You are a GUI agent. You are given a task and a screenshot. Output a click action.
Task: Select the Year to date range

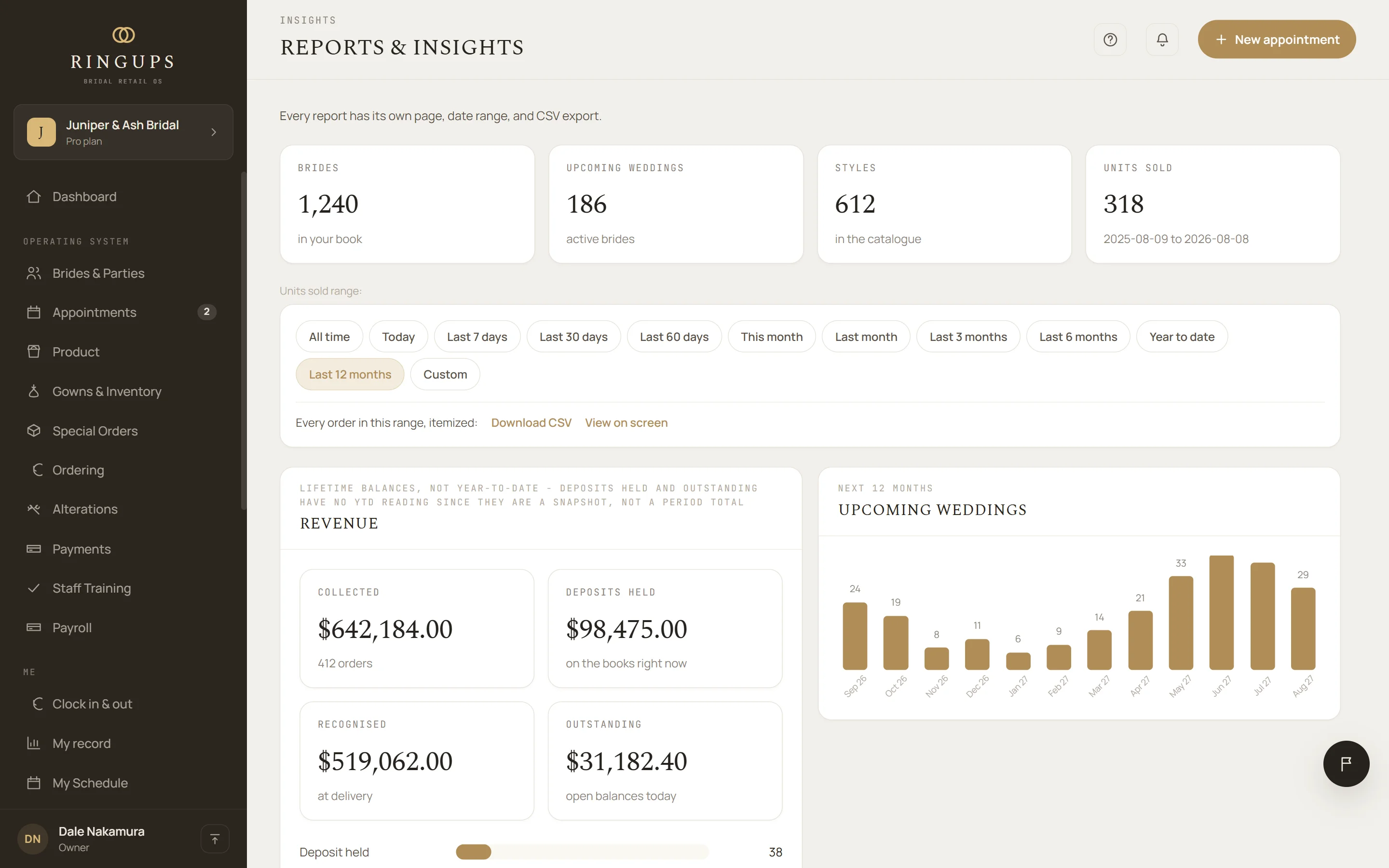1182,337
